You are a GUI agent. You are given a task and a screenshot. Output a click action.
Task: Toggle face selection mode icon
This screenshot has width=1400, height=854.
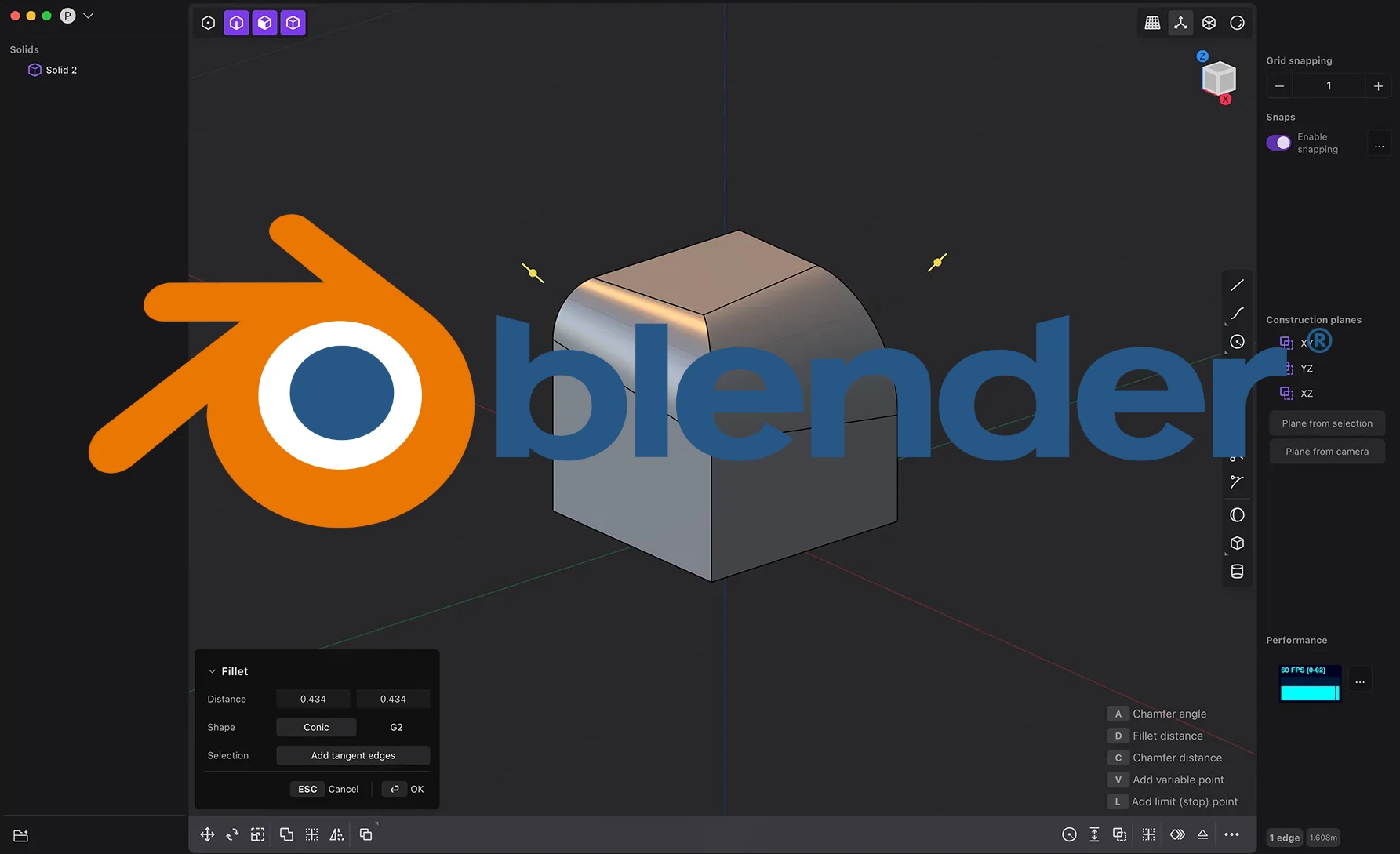pyautogui.click(x=264, y=23)
